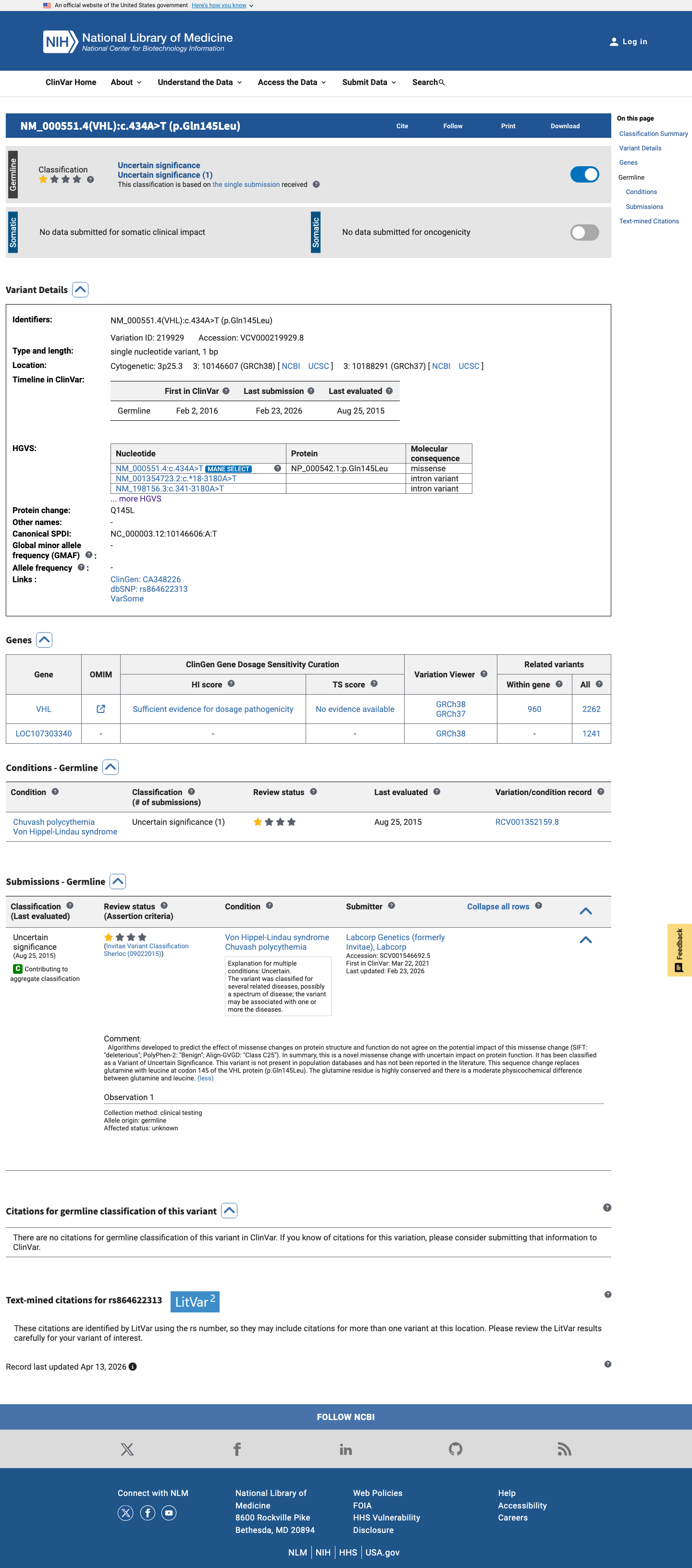Click the Print button
The height and width of the screenshot is (1568, 692).
pyautogui.click(x=508, y=126)
